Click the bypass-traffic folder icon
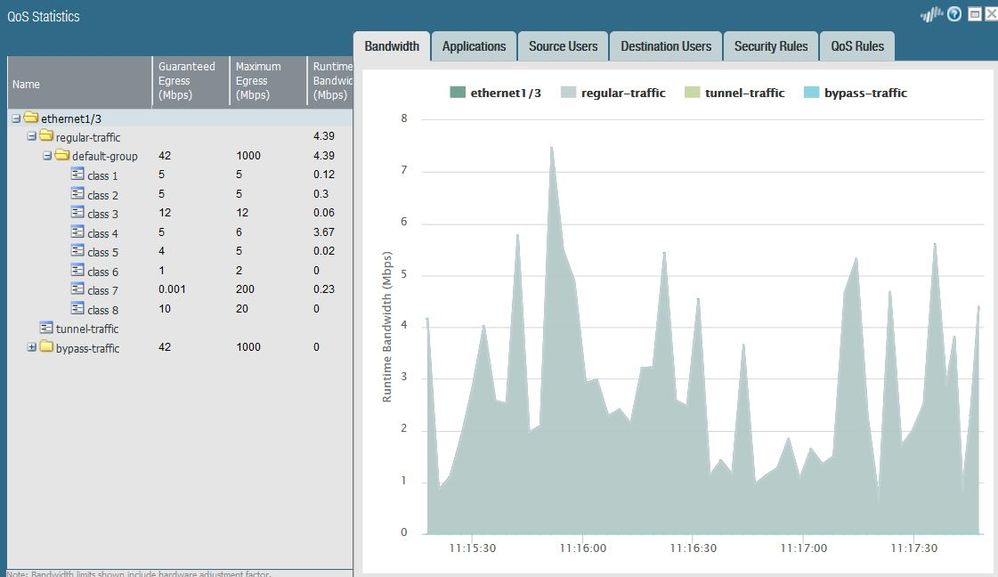This screenshot has height=577, width=998. pos(46,347)
